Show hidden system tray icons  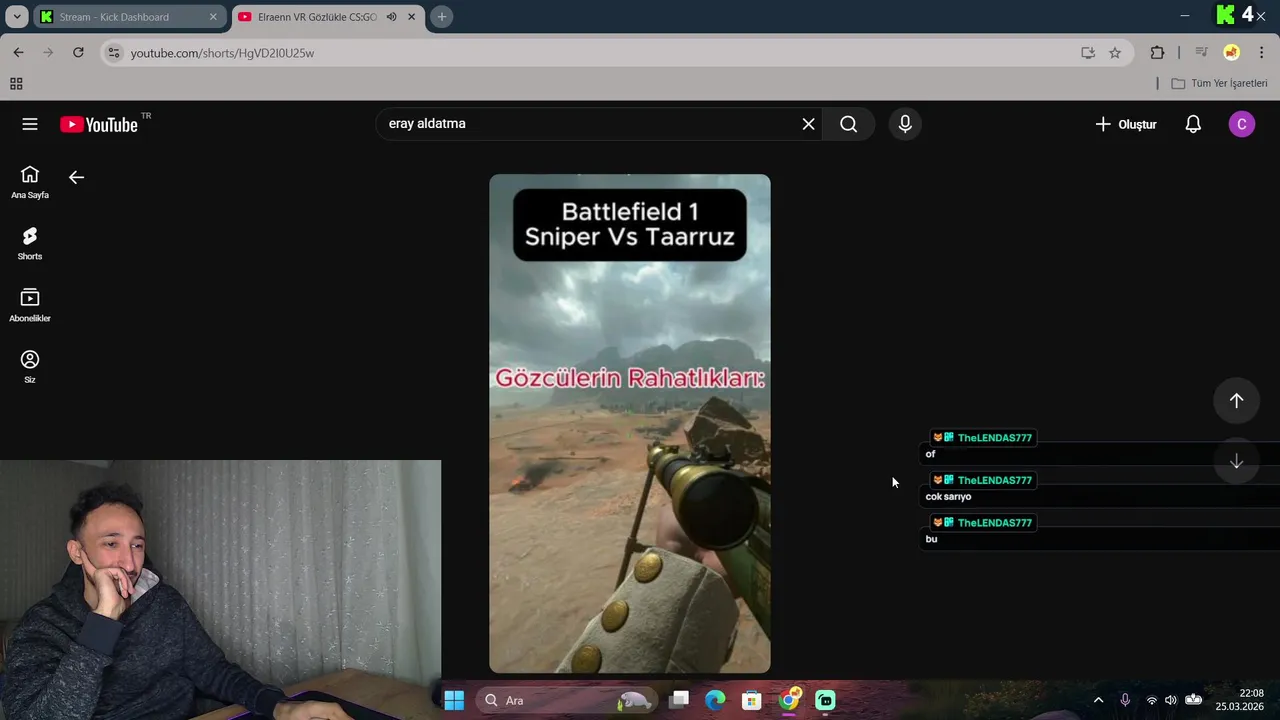point(1098,700)
